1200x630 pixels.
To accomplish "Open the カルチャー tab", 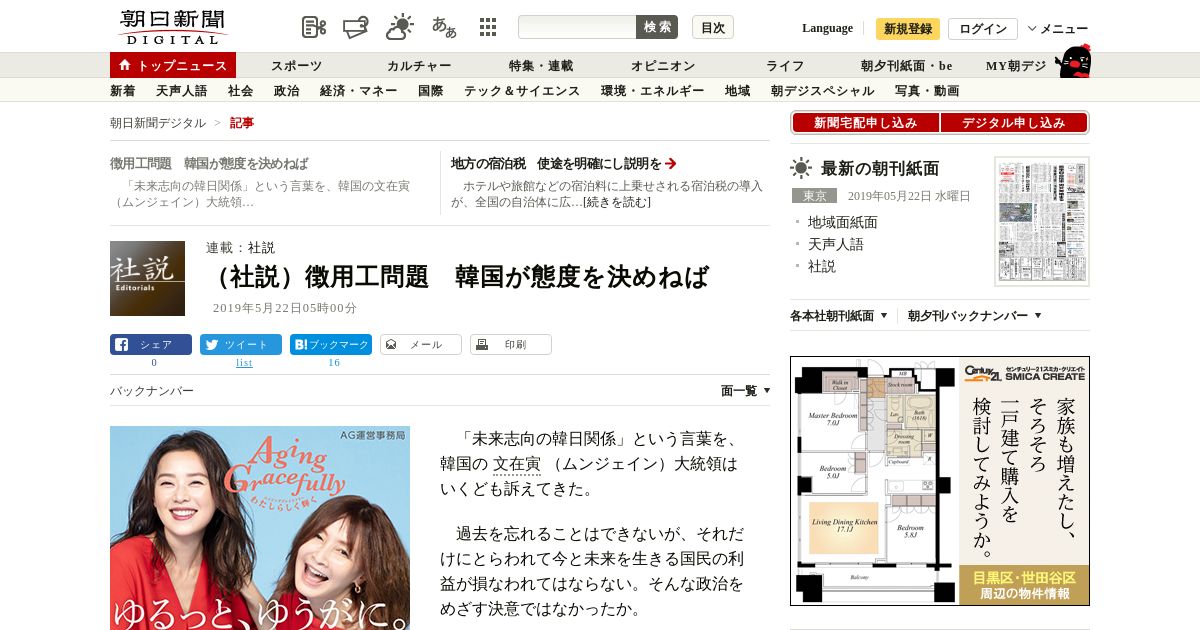I will 419,65.
